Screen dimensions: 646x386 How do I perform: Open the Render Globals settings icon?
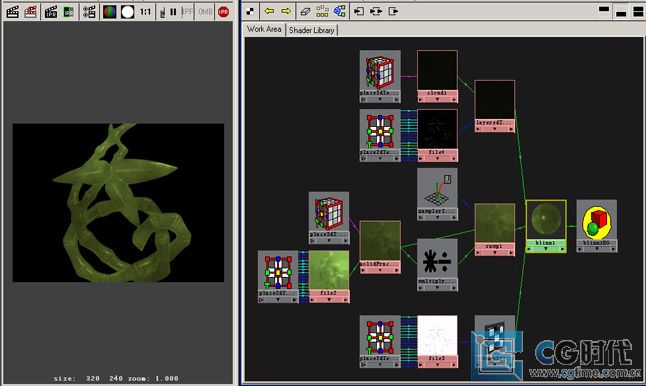[x=89, y=12]
